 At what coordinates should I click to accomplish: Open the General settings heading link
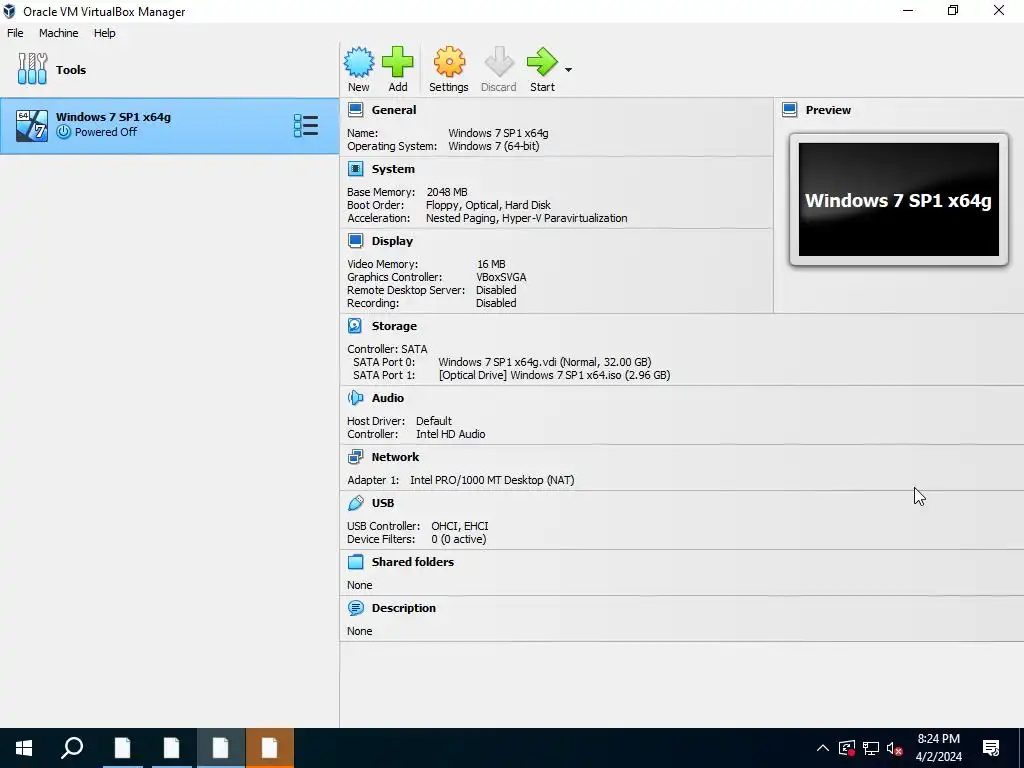pyautogui.click(x=394, y=110)
